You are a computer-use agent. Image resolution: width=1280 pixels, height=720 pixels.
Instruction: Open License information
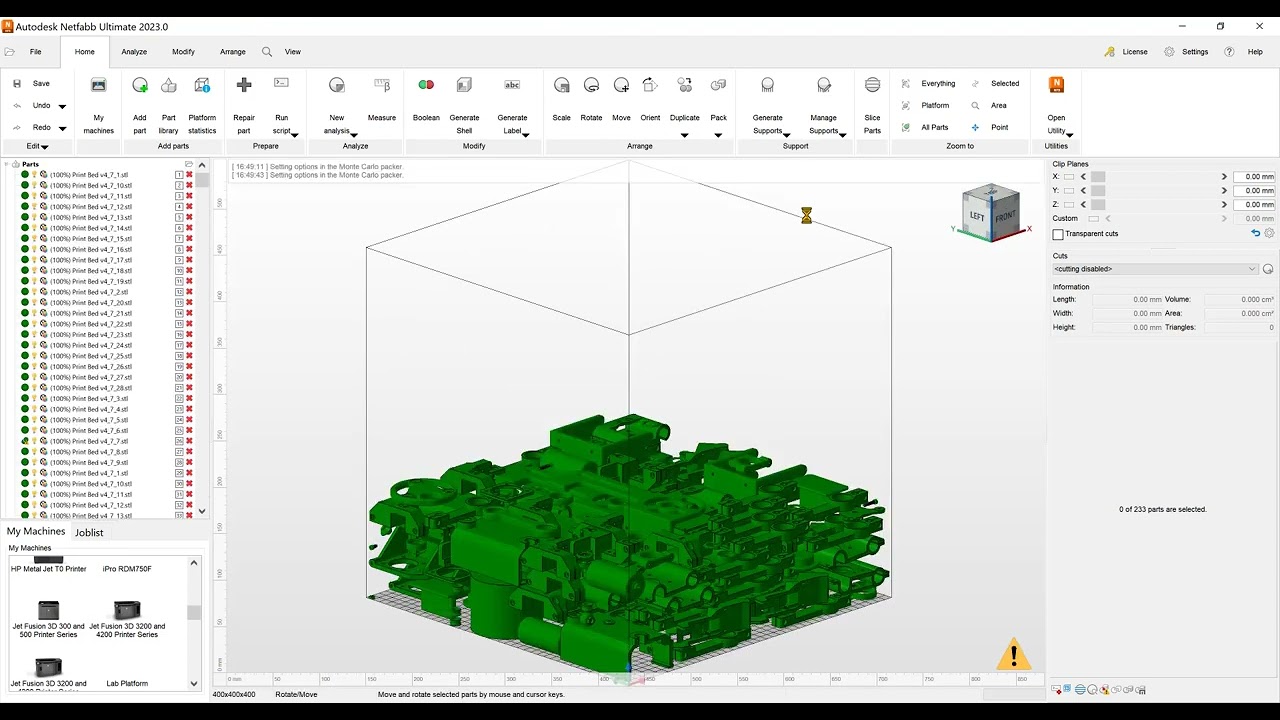coord(1126,52)
